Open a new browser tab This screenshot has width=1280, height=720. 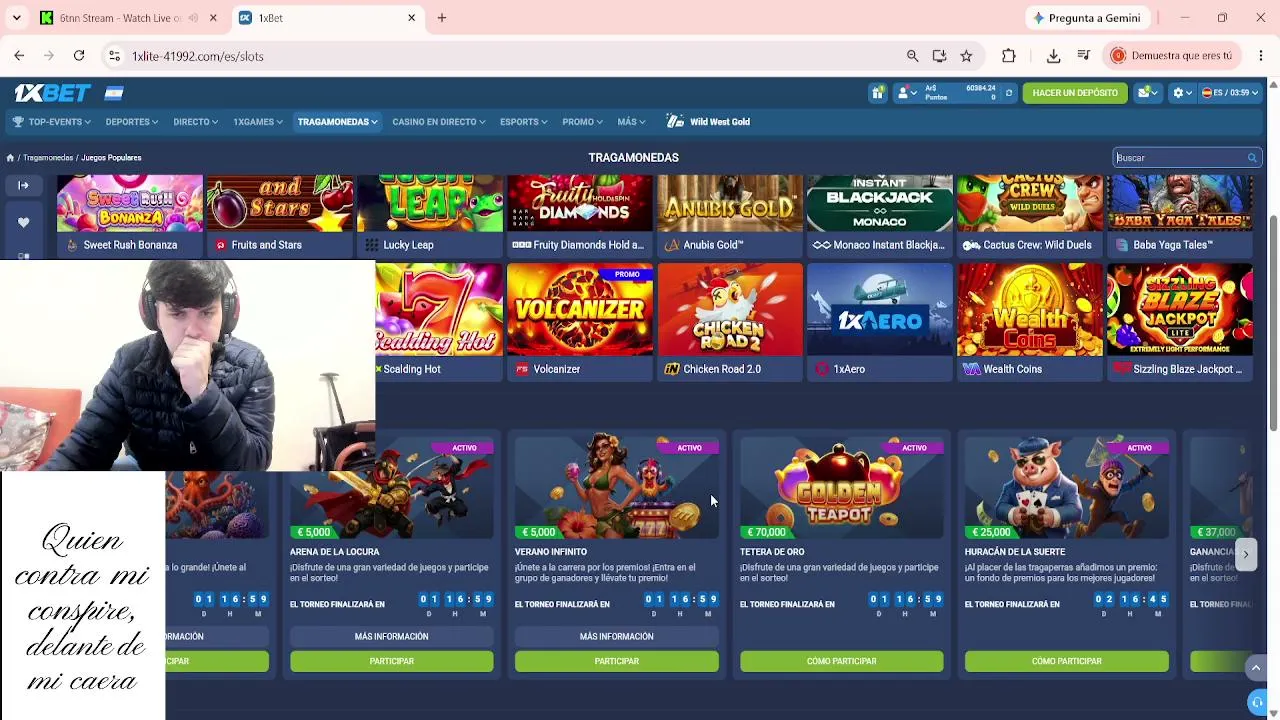point(441,18)
